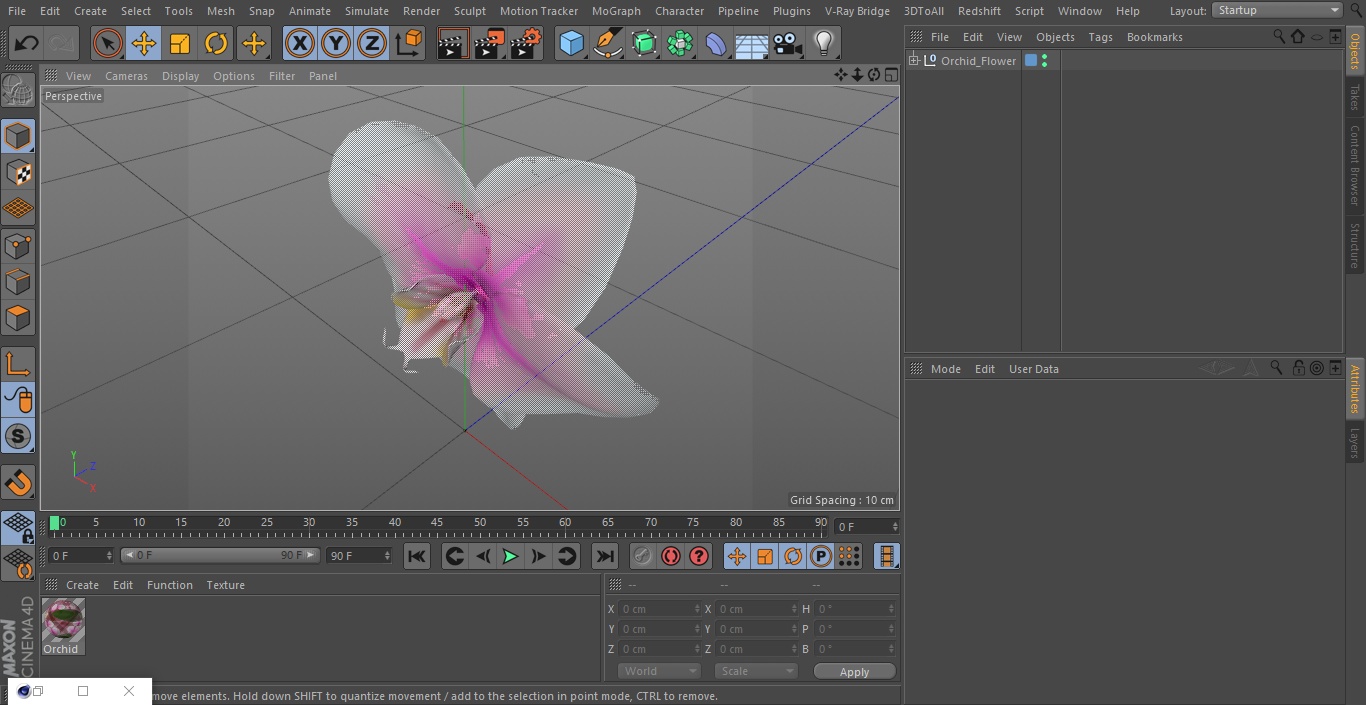Open the Structure side tab
The image size is (1366, 705).
point(1355,245)
